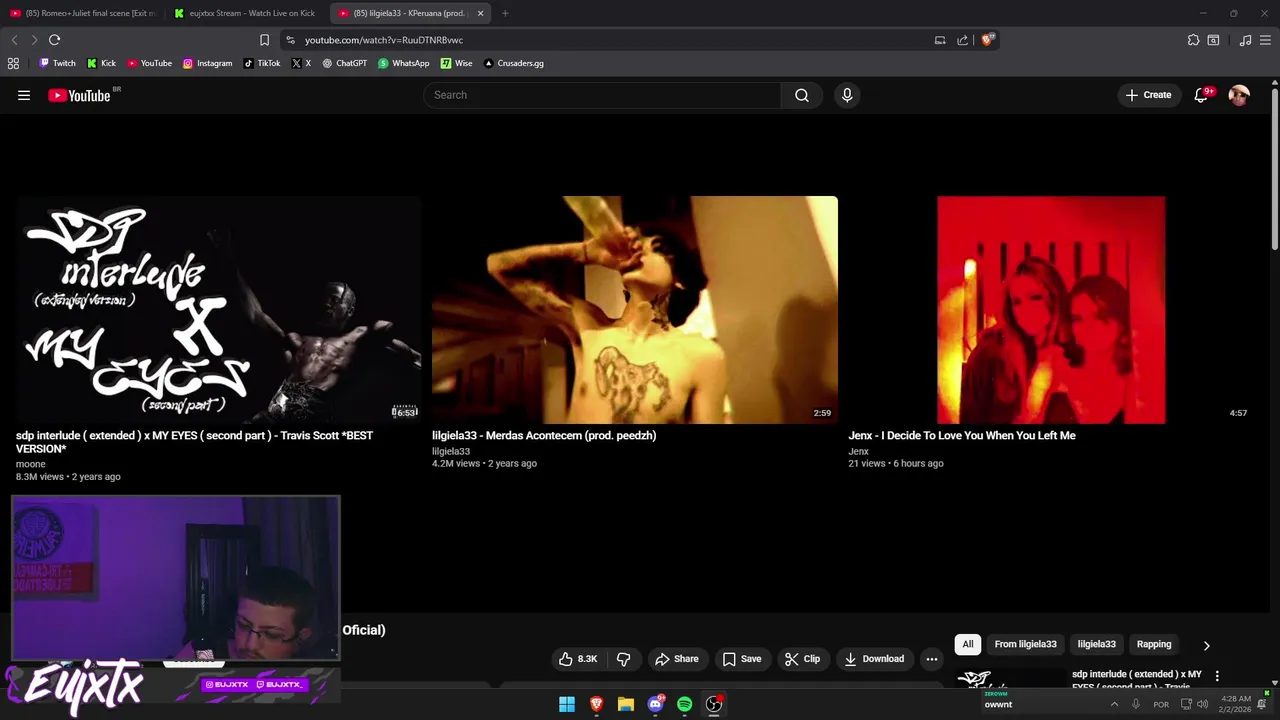Select the Rapping filter chip

click(x=1154, y=644)
